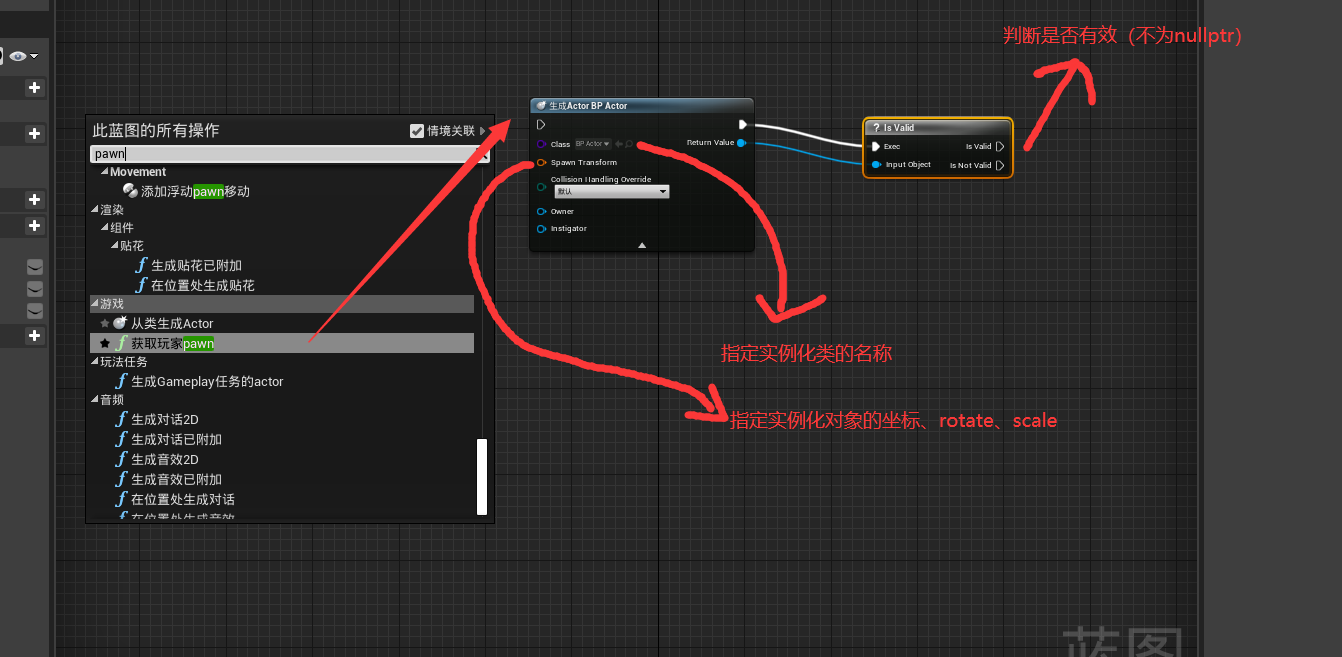Click the Input Object pin on Is Valid
1342x657 pixels.
[x=876, y=165]
